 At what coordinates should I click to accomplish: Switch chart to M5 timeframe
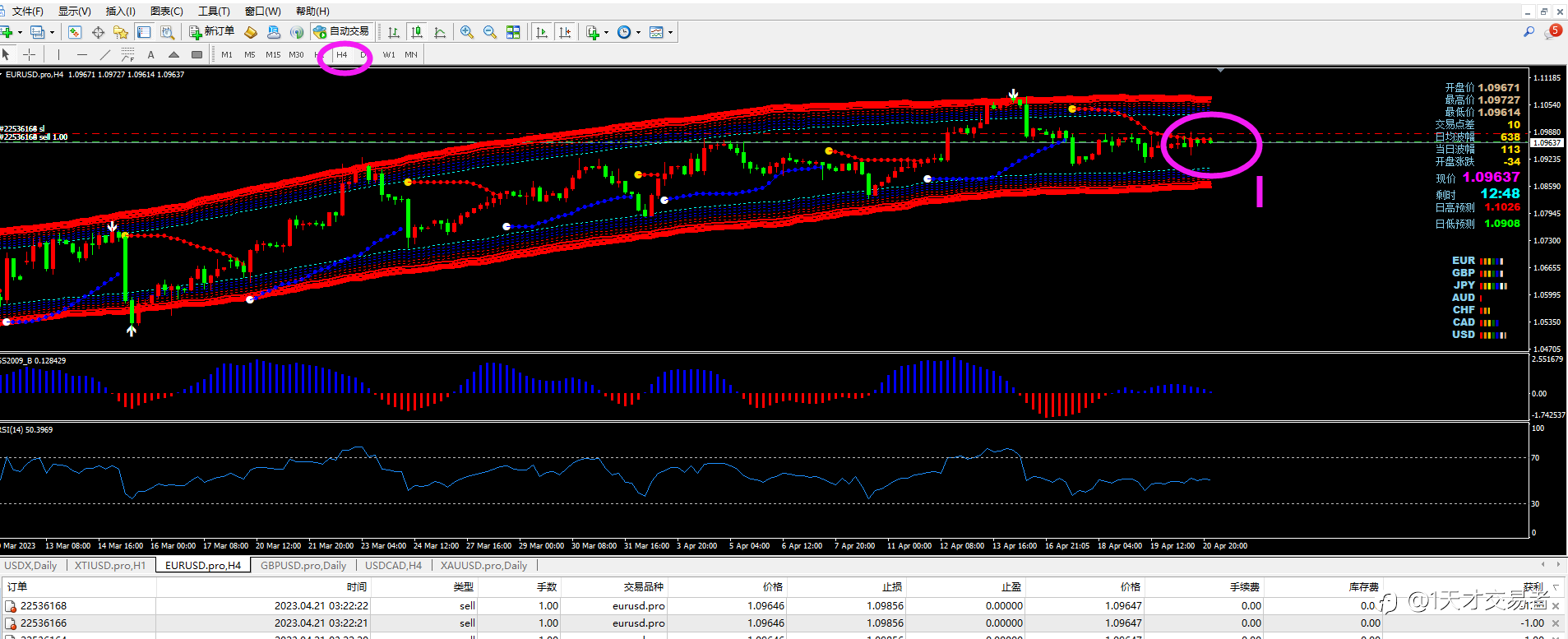coord(250,54)
